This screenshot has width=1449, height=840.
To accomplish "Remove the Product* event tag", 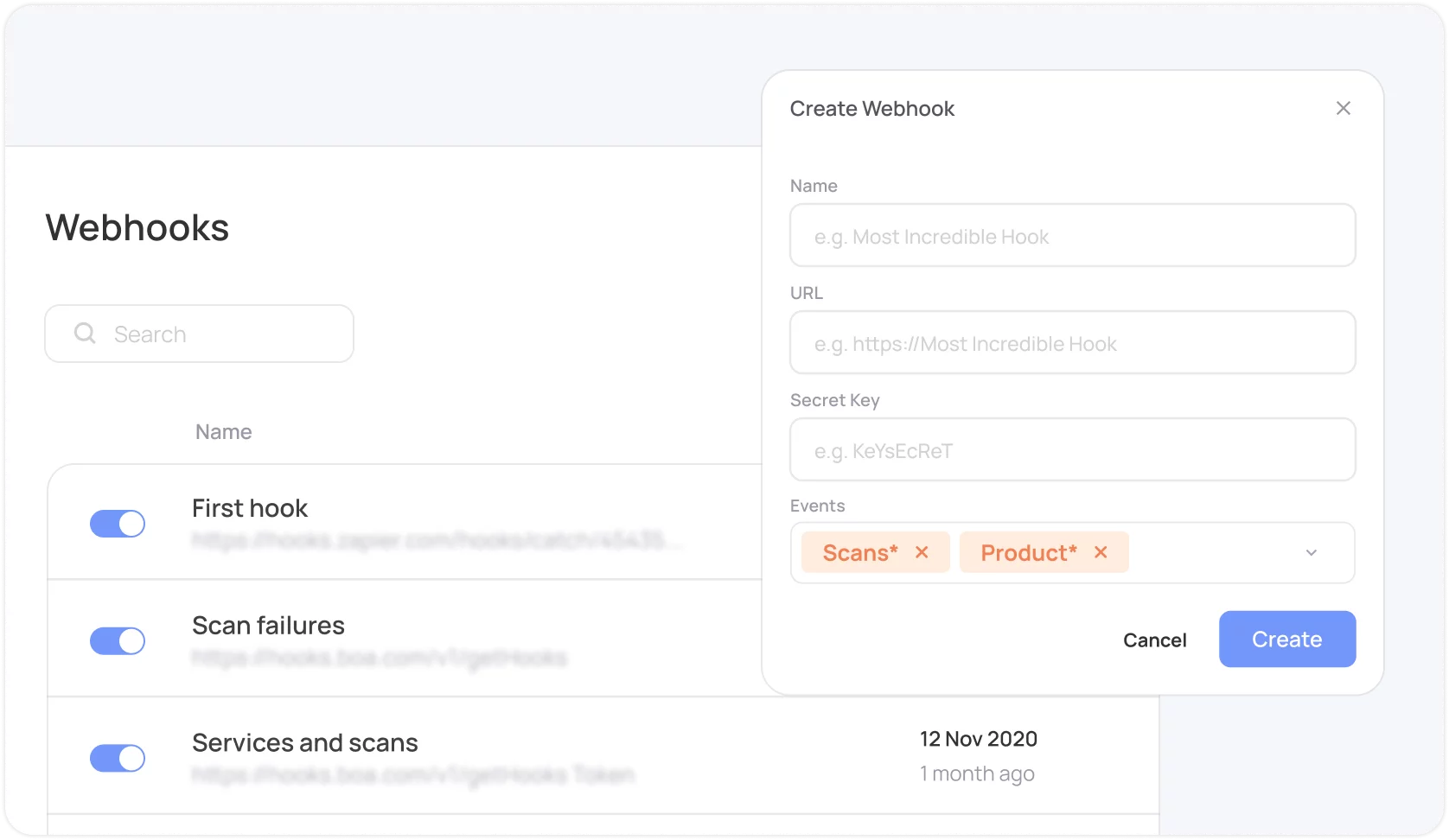I will [1101, 552].
